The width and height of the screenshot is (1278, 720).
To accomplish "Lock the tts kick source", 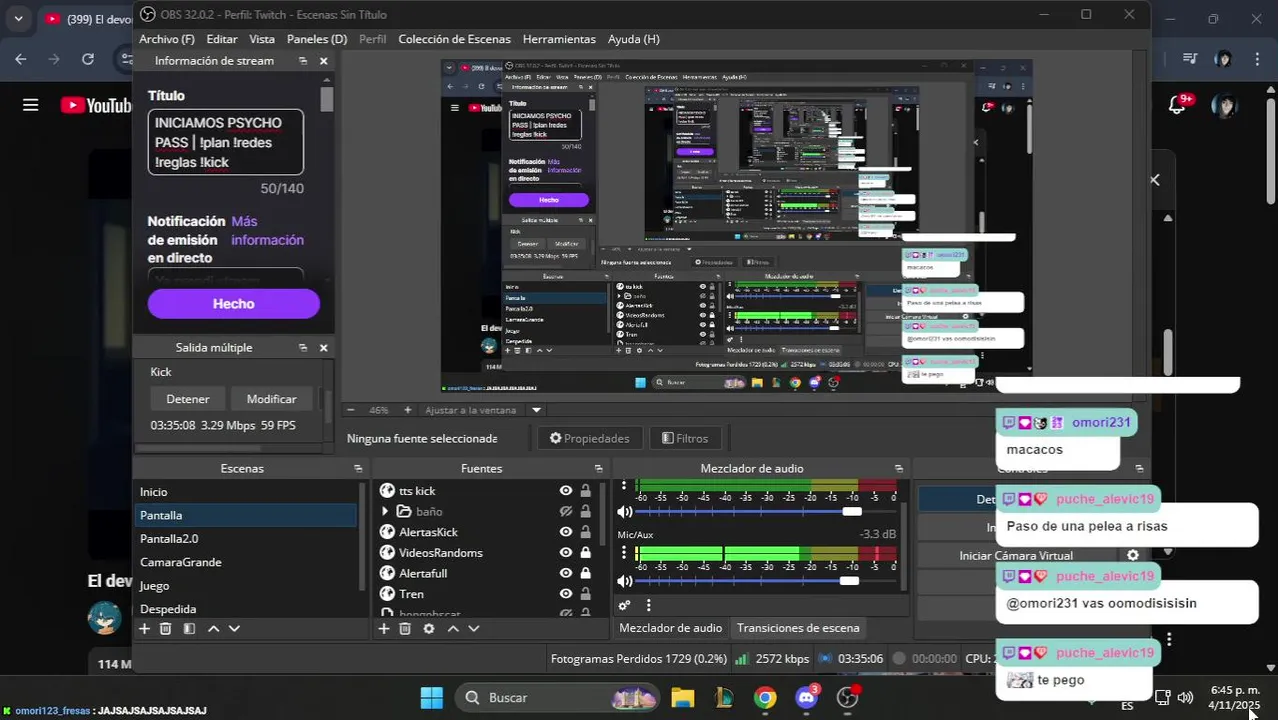I will click(x=586, y=491).
